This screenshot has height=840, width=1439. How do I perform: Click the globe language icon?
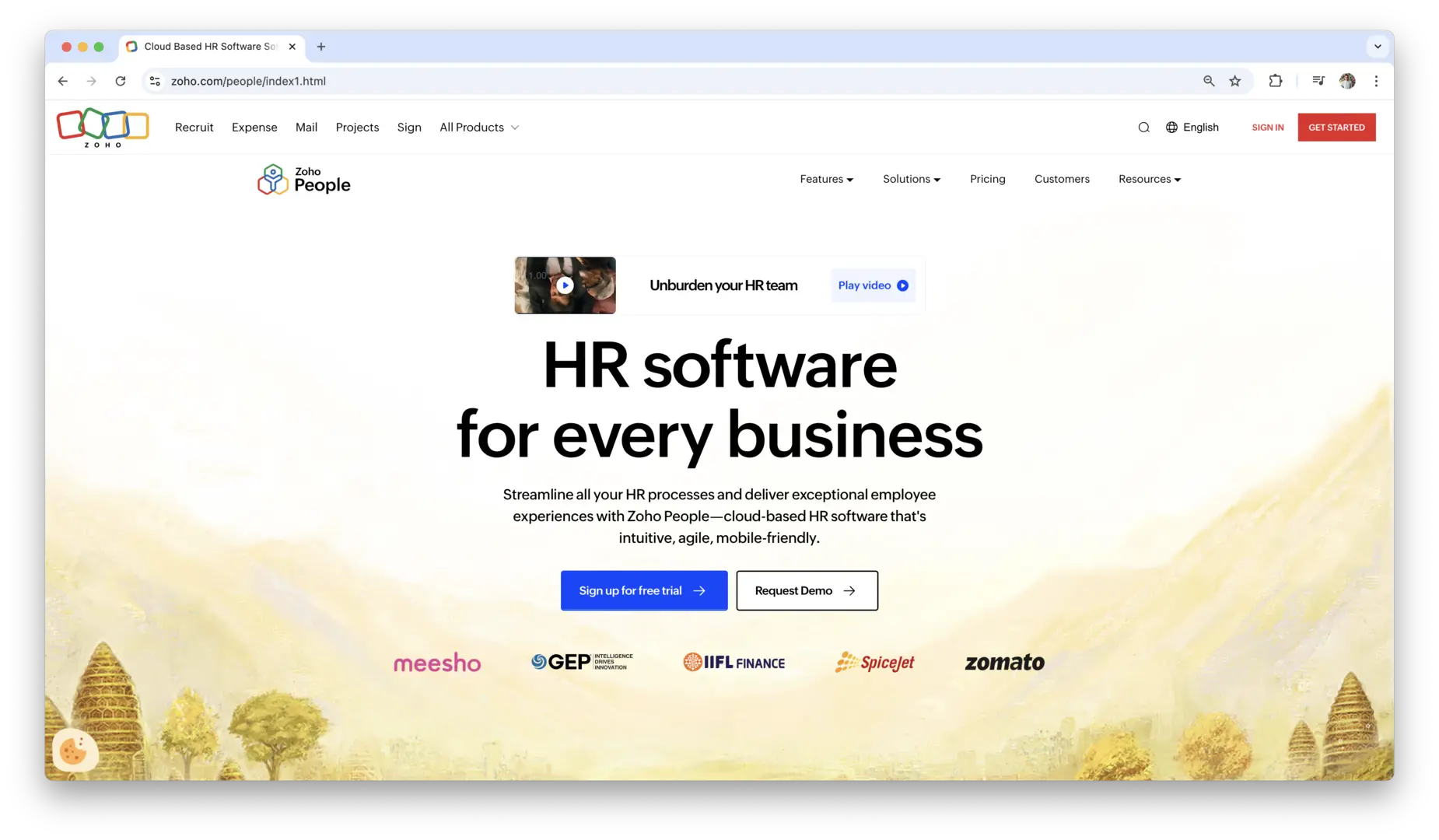pyautogui.click(x=1171, y=128)
